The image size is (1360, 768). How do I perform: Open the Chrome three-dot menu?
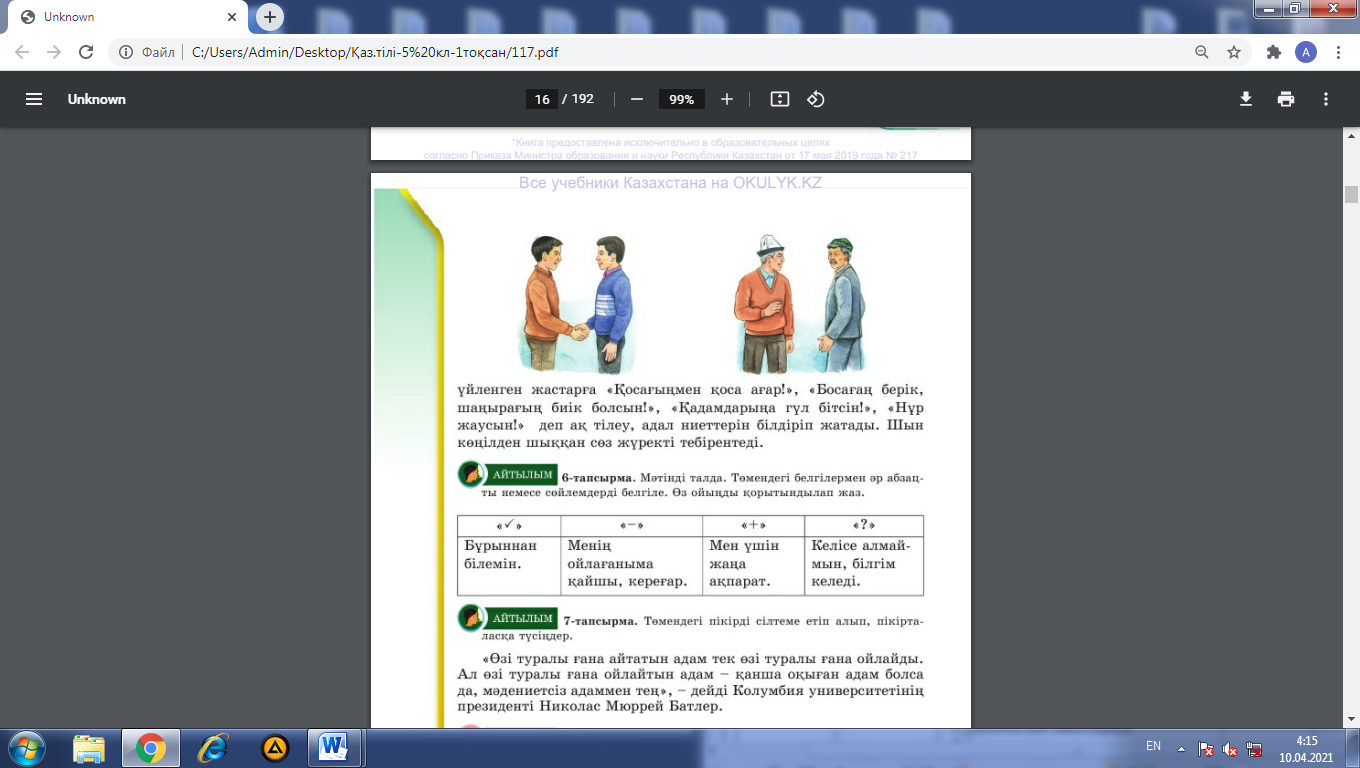point(1338,52)
